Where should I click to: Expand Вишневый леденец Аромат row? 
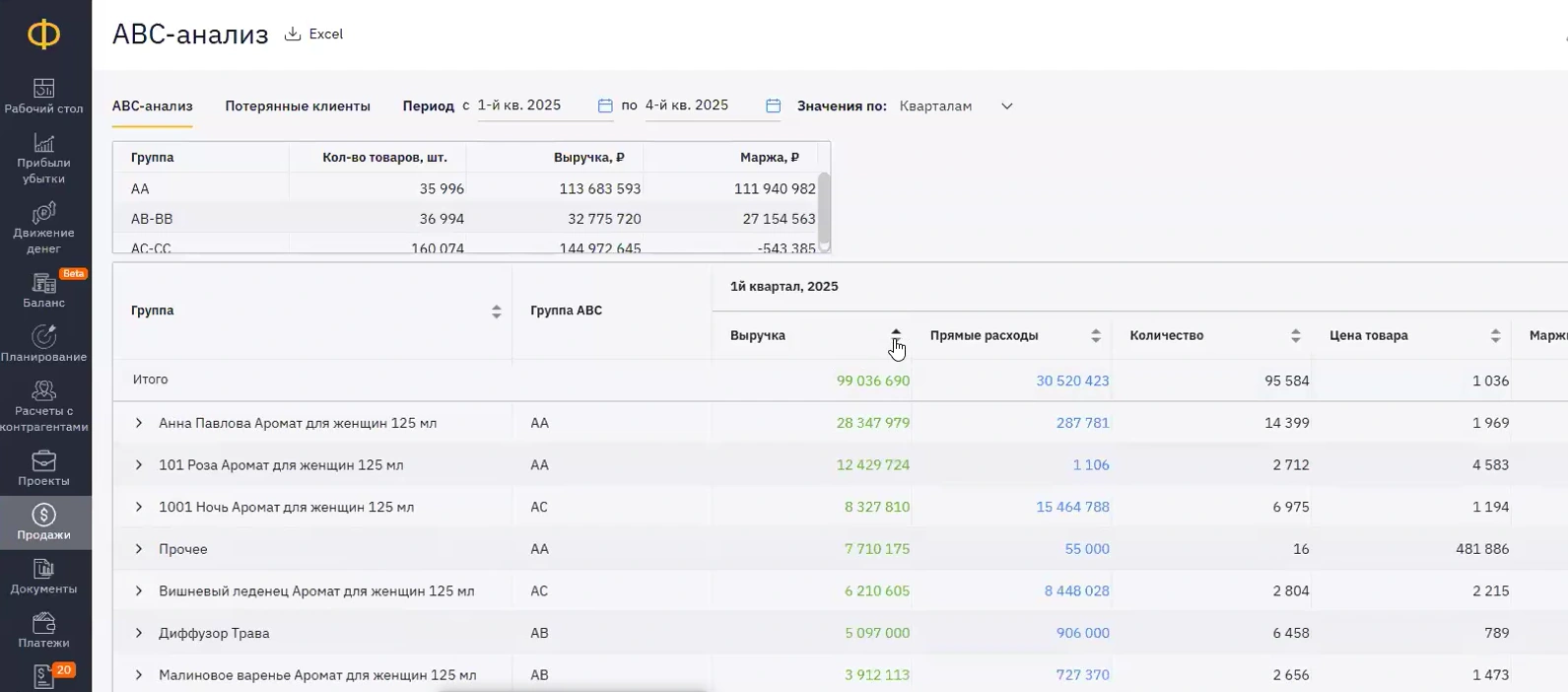tap(139, 591)
